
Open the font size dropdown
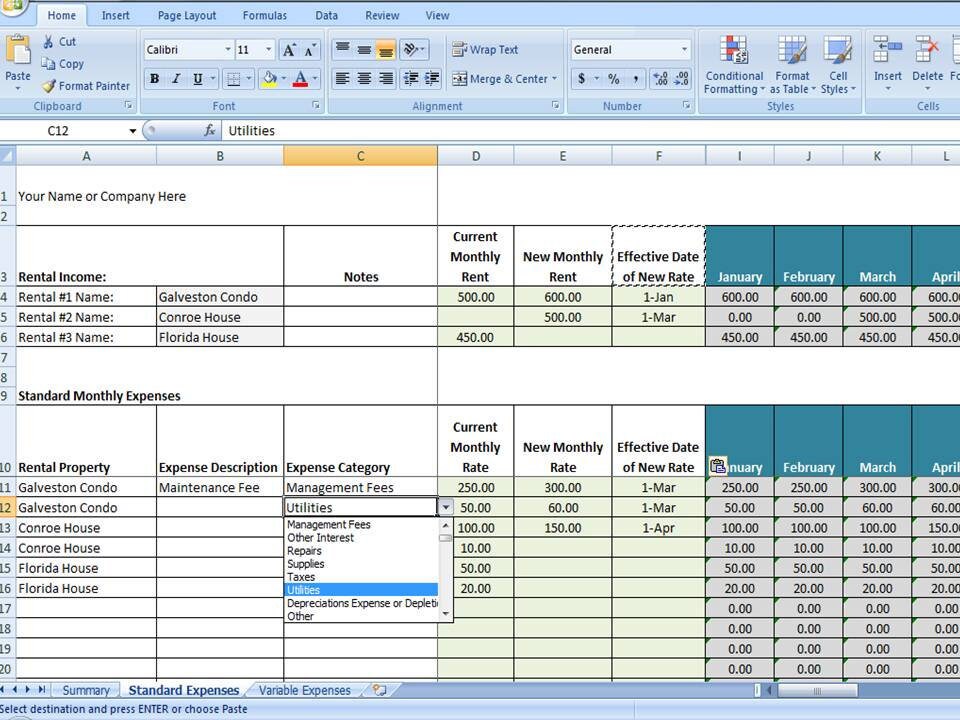268,49
